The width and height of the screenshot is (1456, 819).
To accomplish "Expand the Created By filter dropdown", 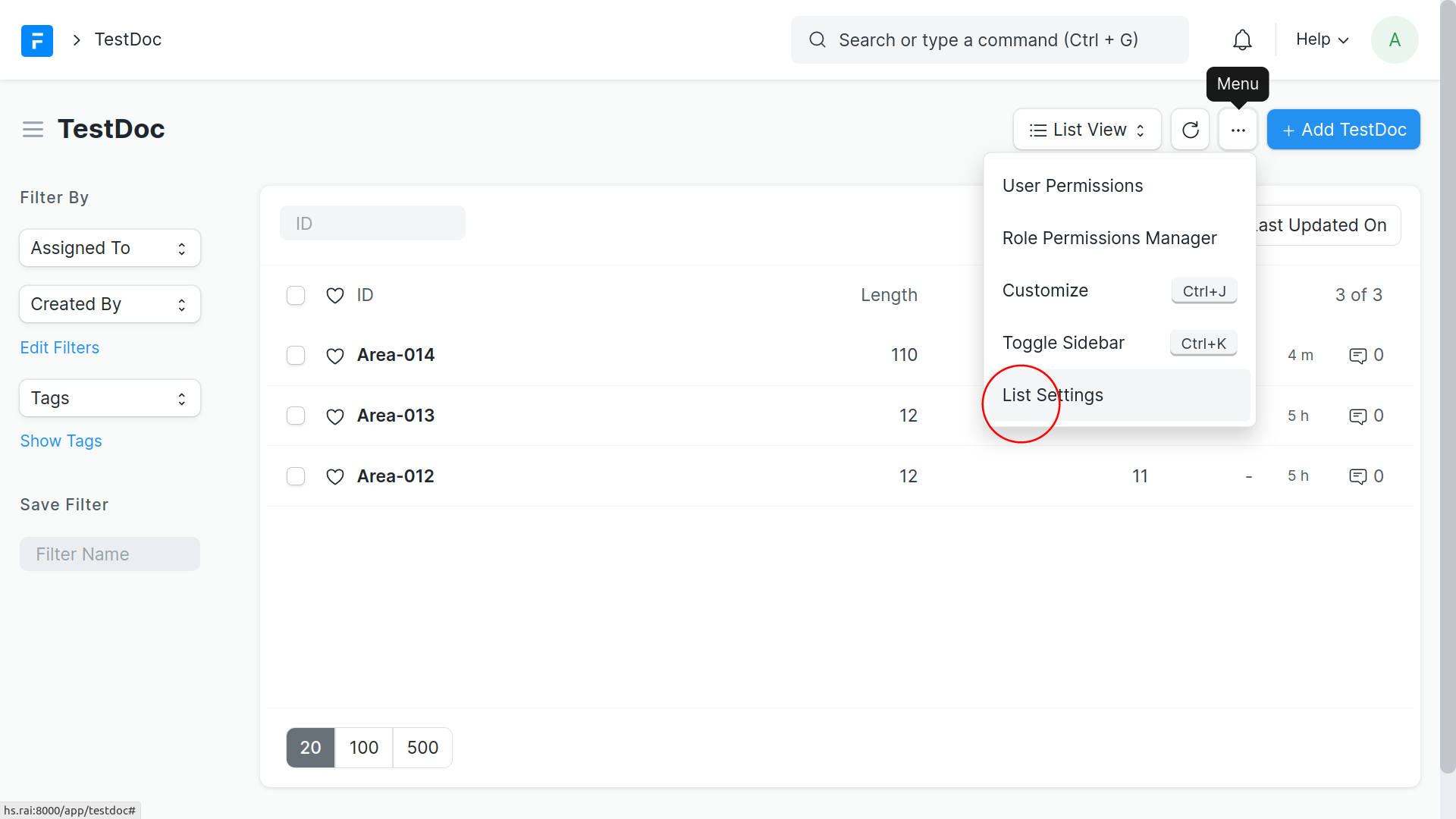I will pos(110,304).
